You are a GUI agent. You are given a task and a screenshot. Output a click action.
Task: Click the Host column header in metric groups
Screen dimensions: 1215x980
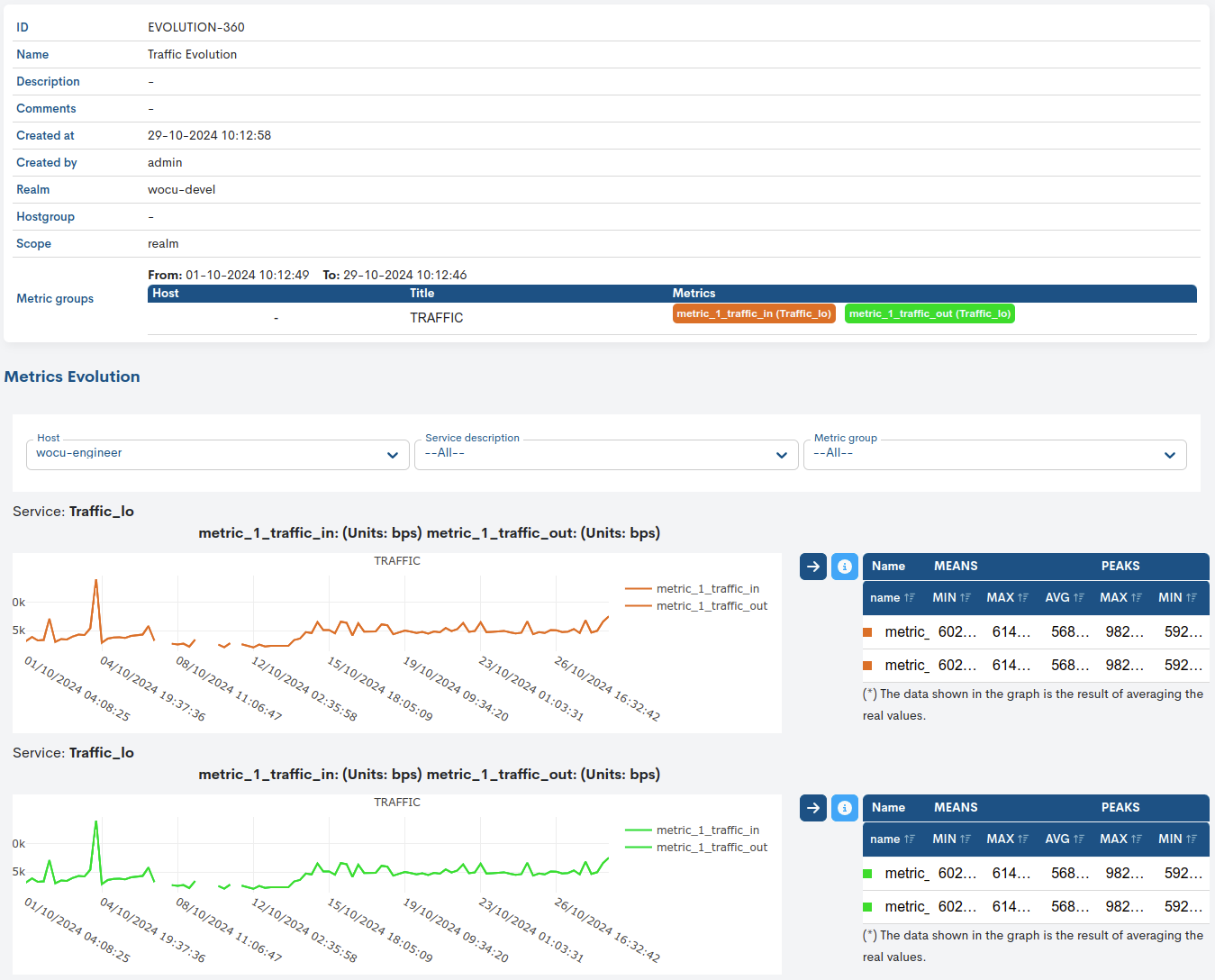tap(166, 293)
